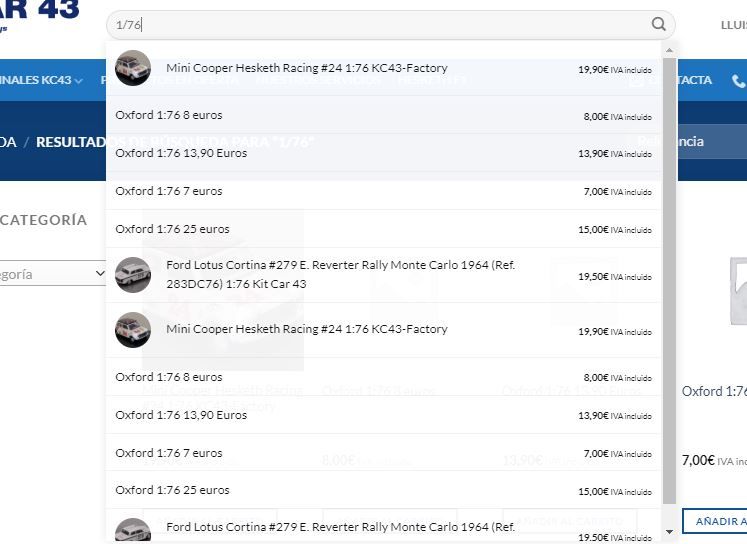747x544 pixels.
Task: Open first Ford Lotus Cortina #279 suggestion
Action: (x=384, y=275)
